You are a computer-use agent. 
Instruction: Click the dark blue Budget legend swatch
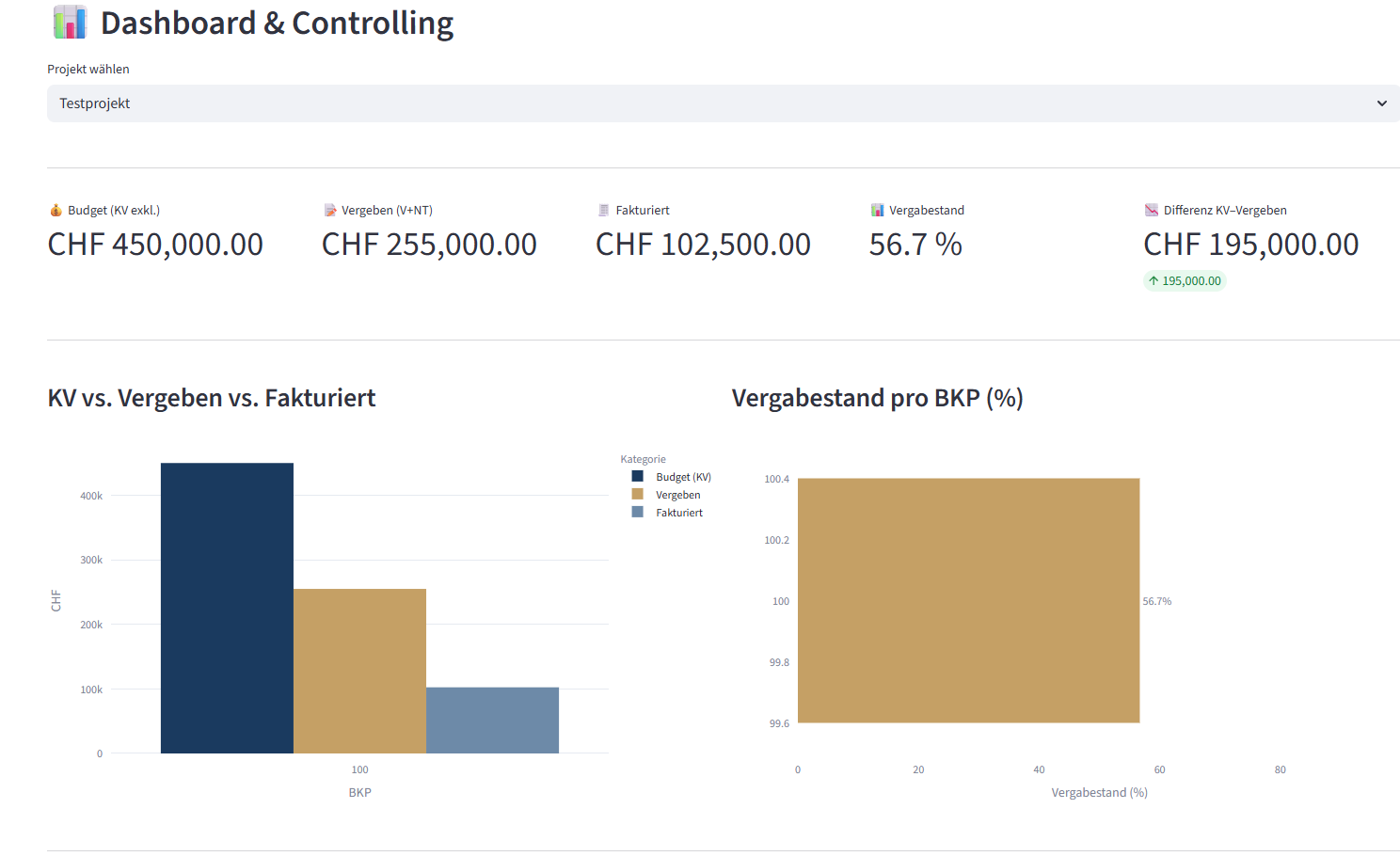tap(638, 477)
